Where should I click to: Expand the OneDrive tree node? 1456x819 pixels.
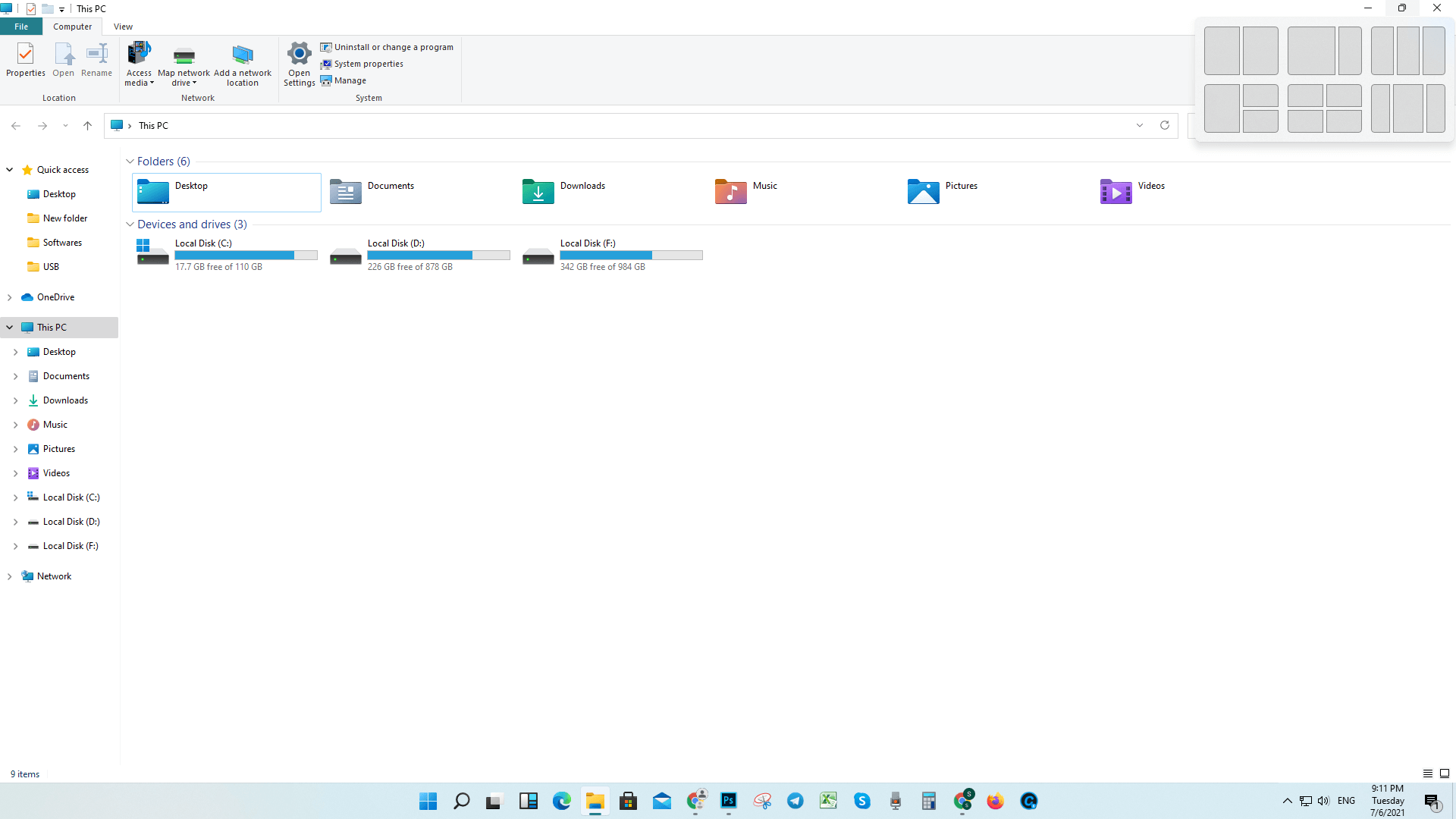pyautogui.click(x=9, y=297)
